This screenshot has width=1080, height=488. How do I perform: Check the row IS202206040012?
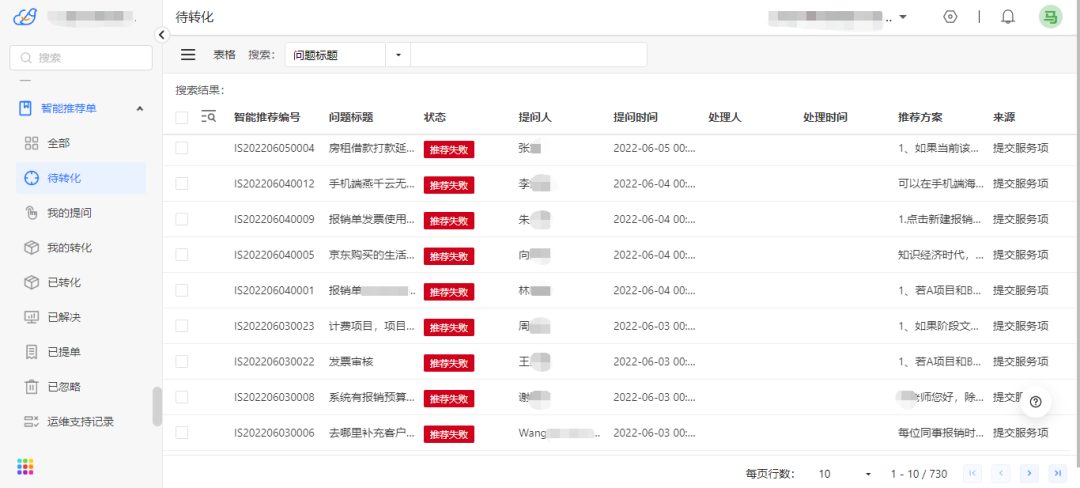(182, 183)
